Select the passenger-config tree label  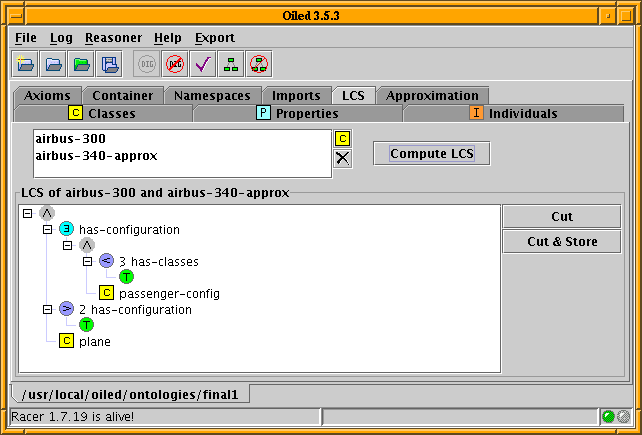(x=169, y=294)
